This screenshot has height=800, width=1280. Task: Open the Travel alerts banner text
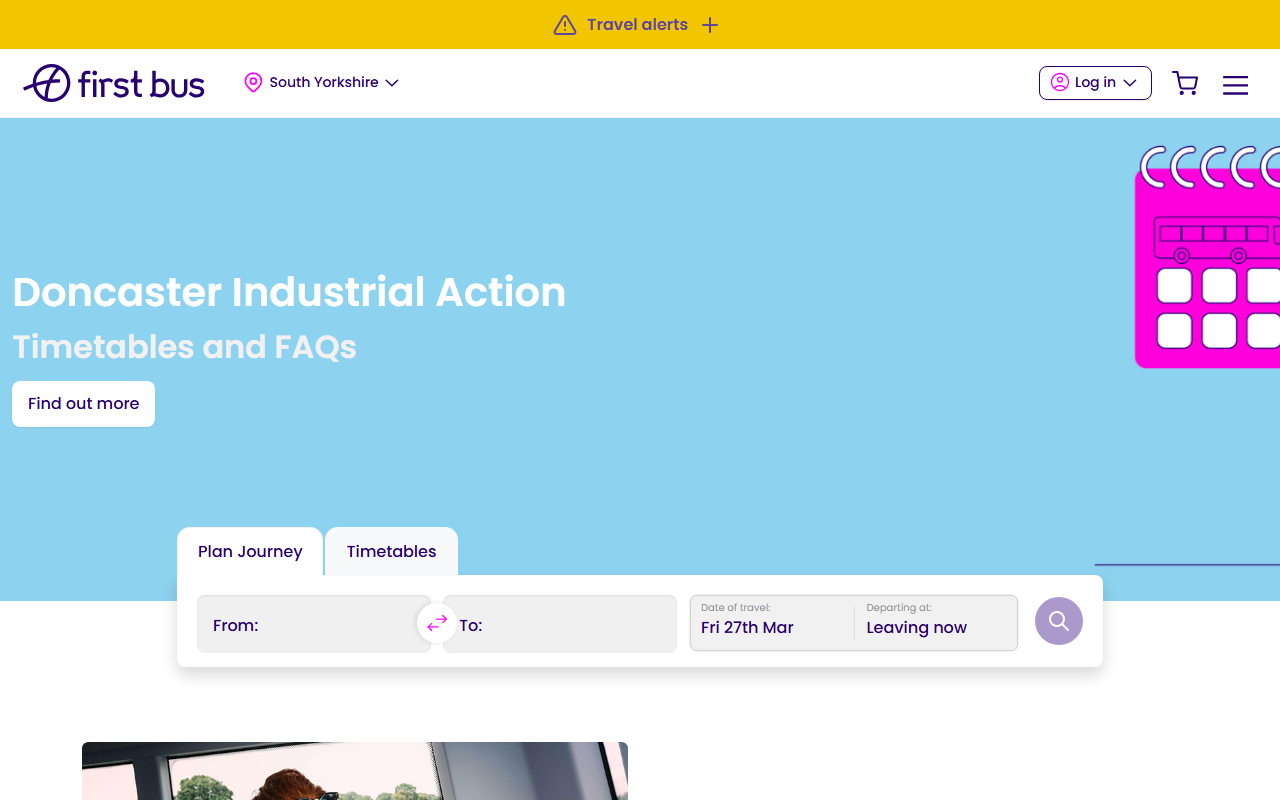[637, 25]
